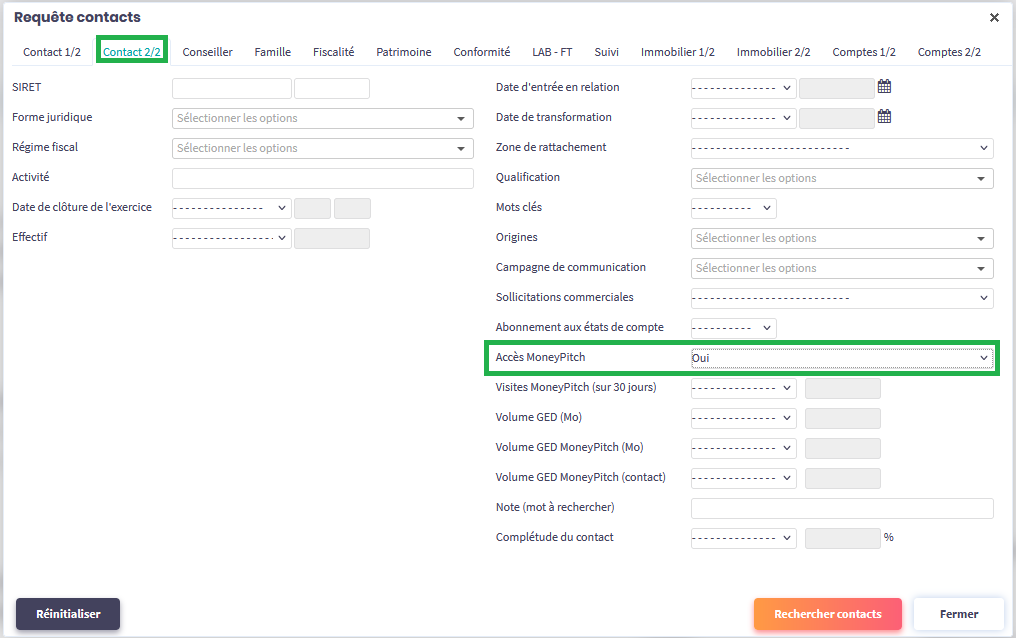Open the Sollicitations commerciales dropdown
The height and width of the screenshot is (638, 1016).
click(x=841, y=298)
